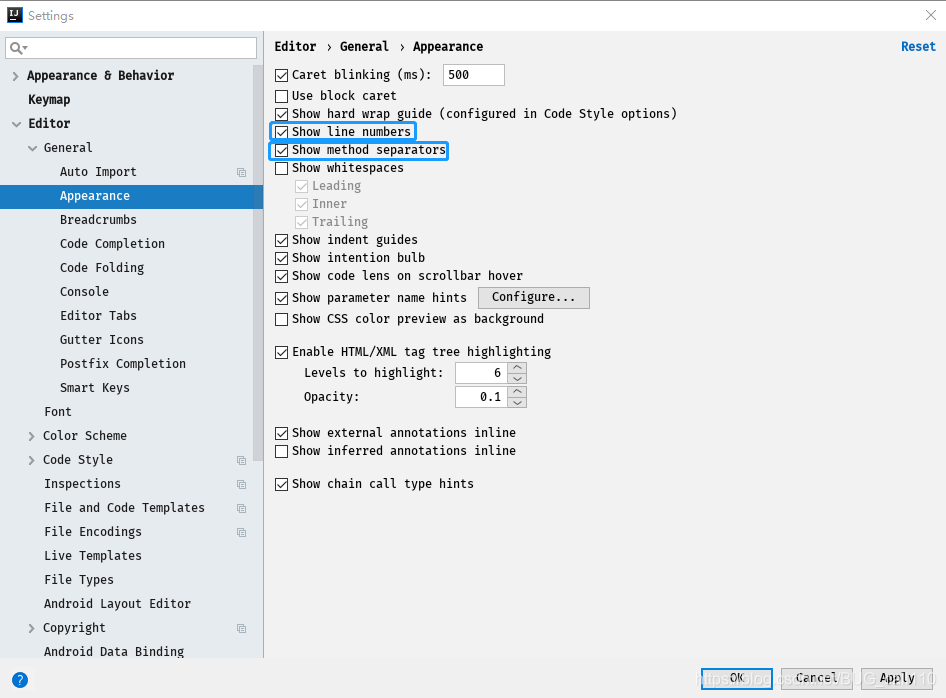Screen dimensions: 946x698
Task: Click the icon next to Inspections
Action: pyautogui.click(x=240, y=484)
